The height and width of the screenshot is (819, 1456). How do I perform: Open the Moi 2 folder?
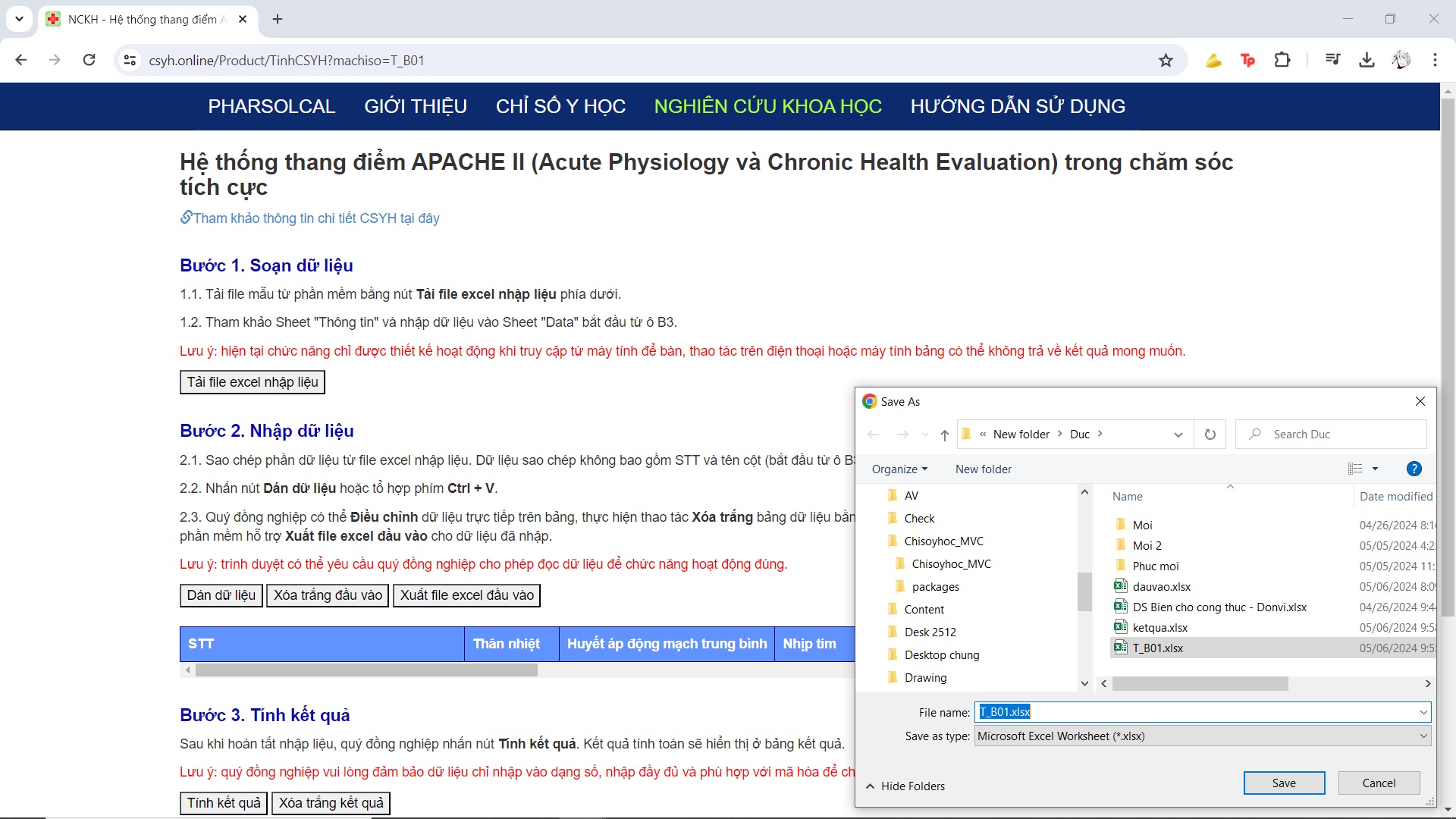(1147, 545)
